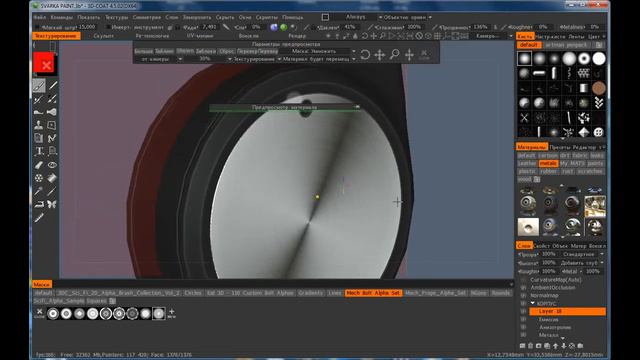The image size is (640, 360).
Task: Select the flat light metal material
Action: click(x=528, y=227)
